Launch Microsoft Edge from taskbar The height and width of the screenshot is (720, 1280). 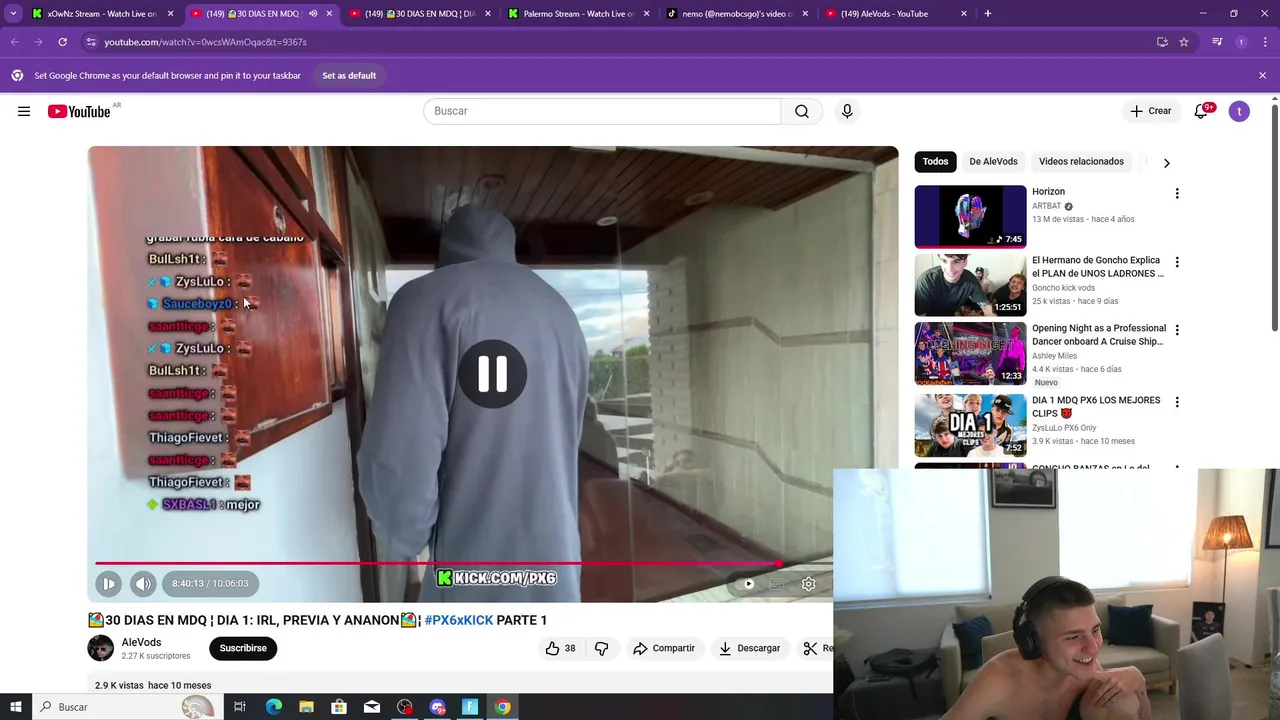(274, 707)
